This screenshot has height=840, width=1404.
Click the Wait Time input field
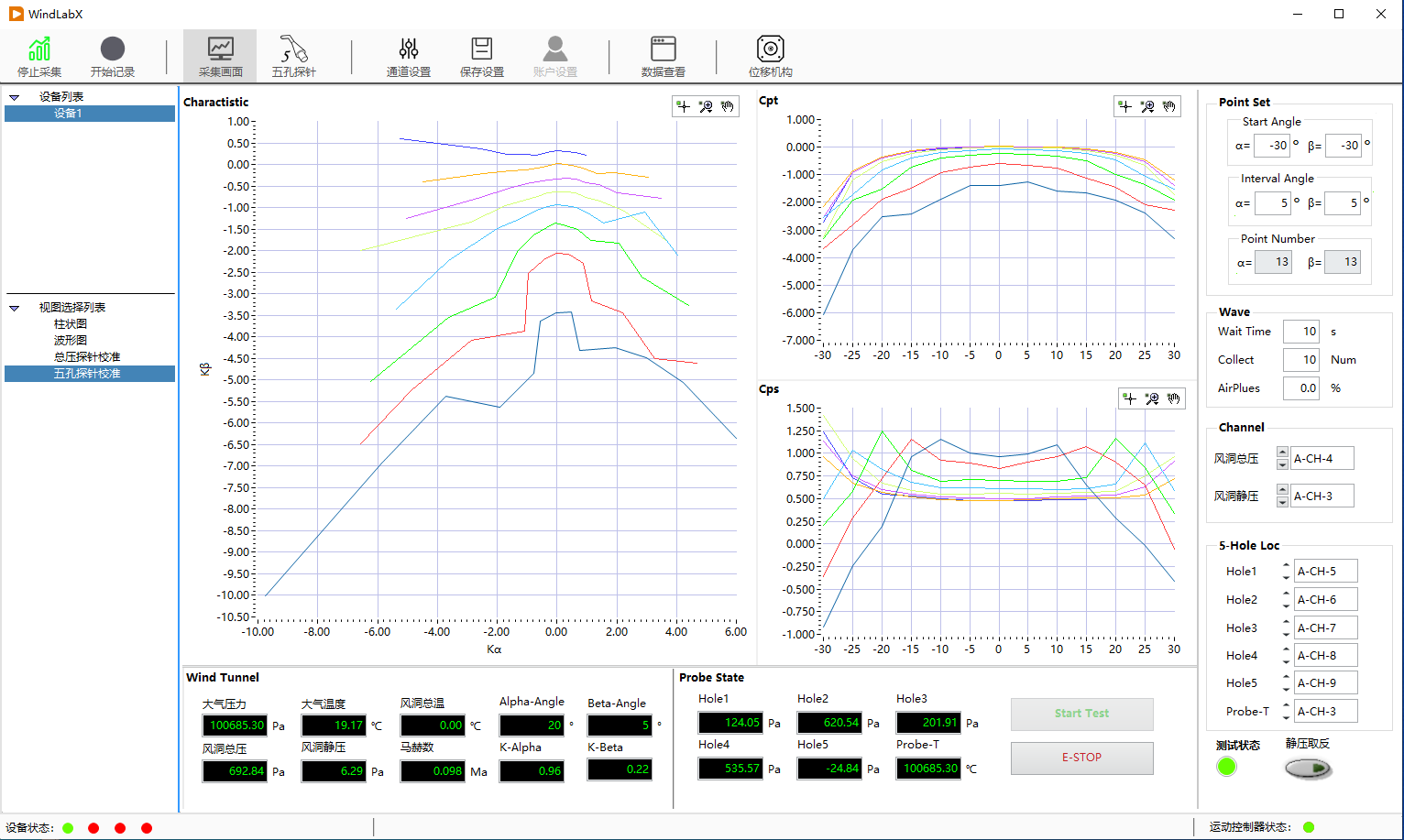pos(1301,332)
